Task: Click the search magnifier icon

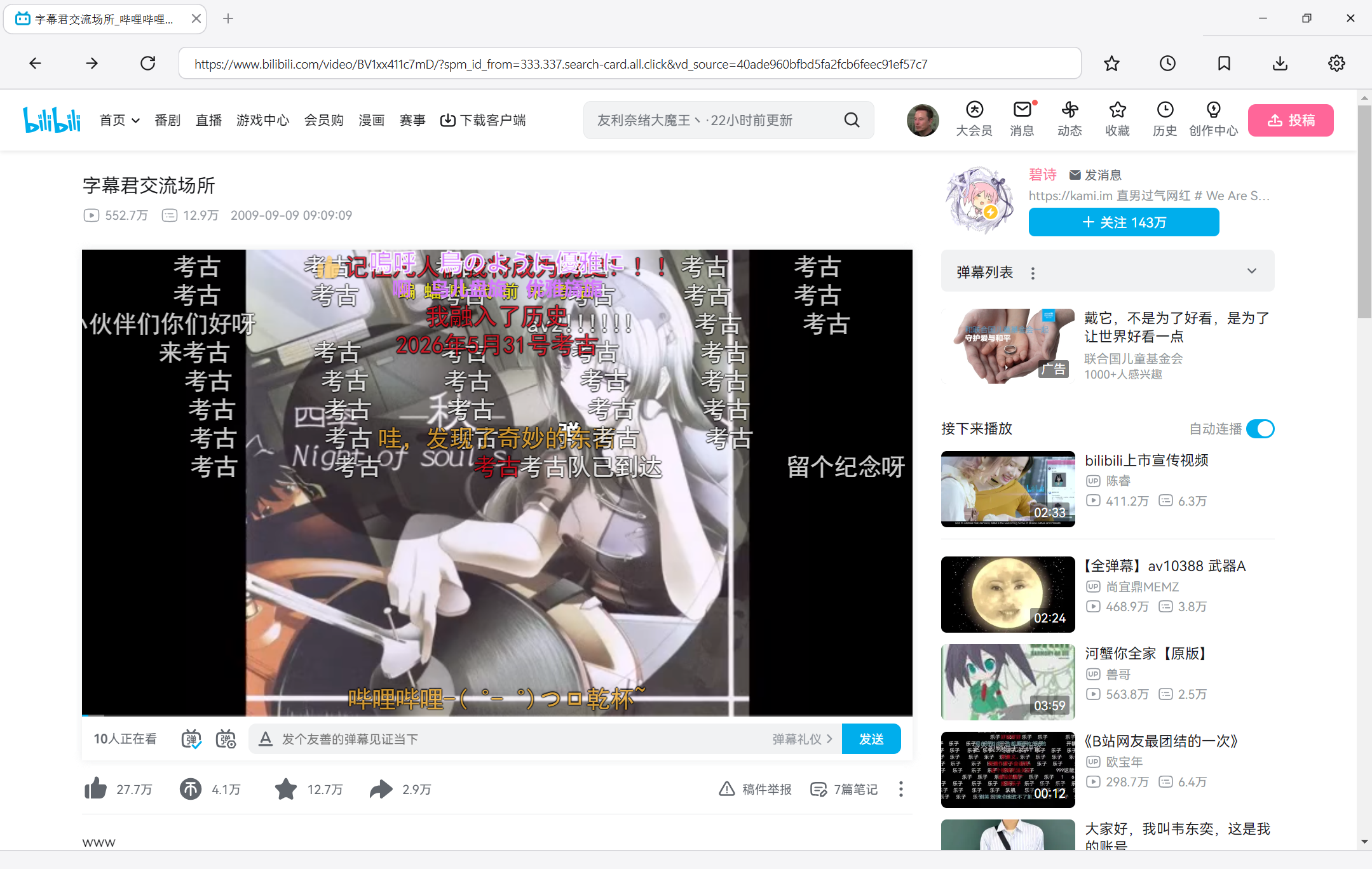Action: coord(852,120)
